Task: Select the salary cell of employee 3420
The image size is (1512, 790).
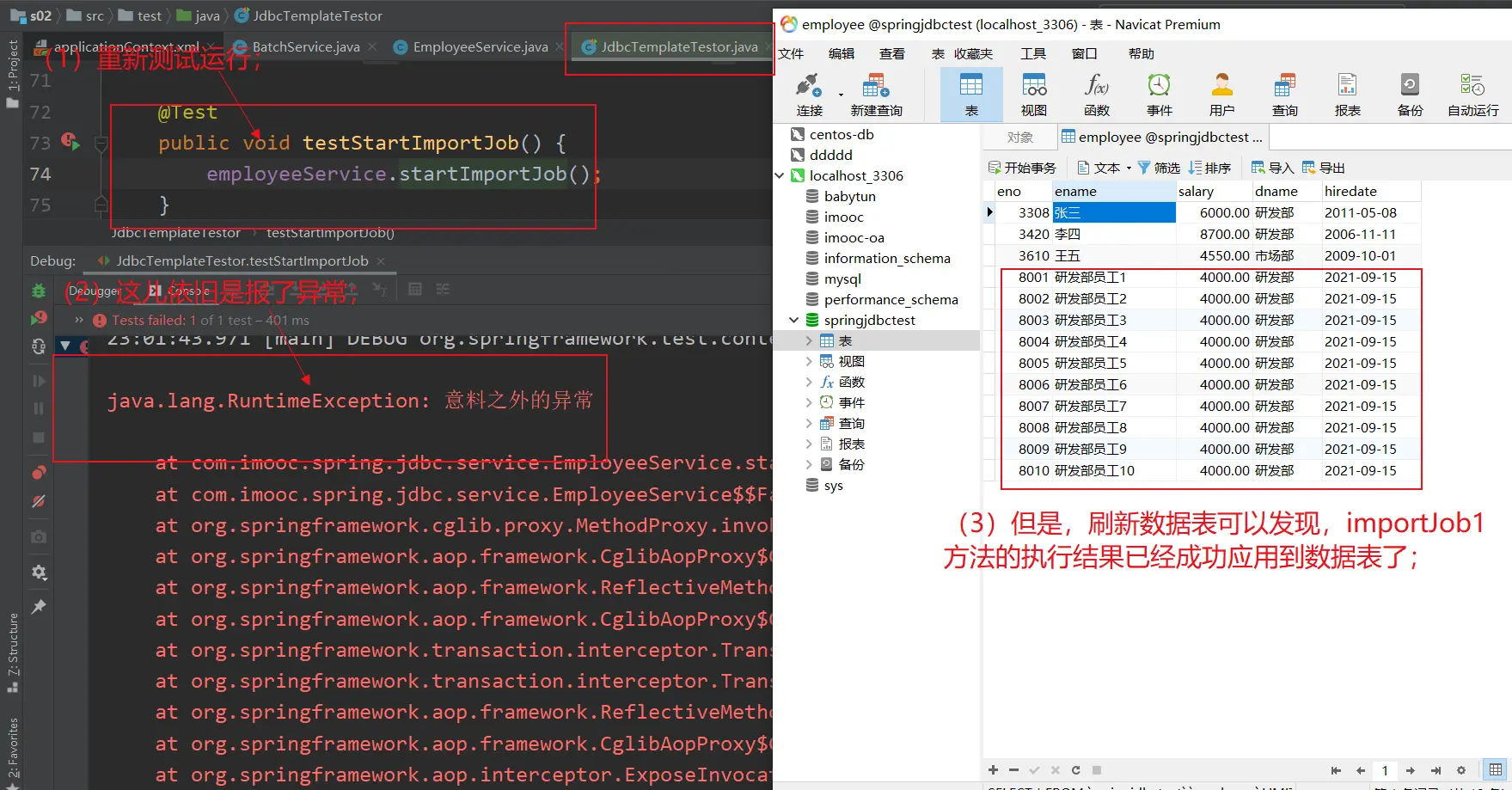Action: pos(1213,234)
